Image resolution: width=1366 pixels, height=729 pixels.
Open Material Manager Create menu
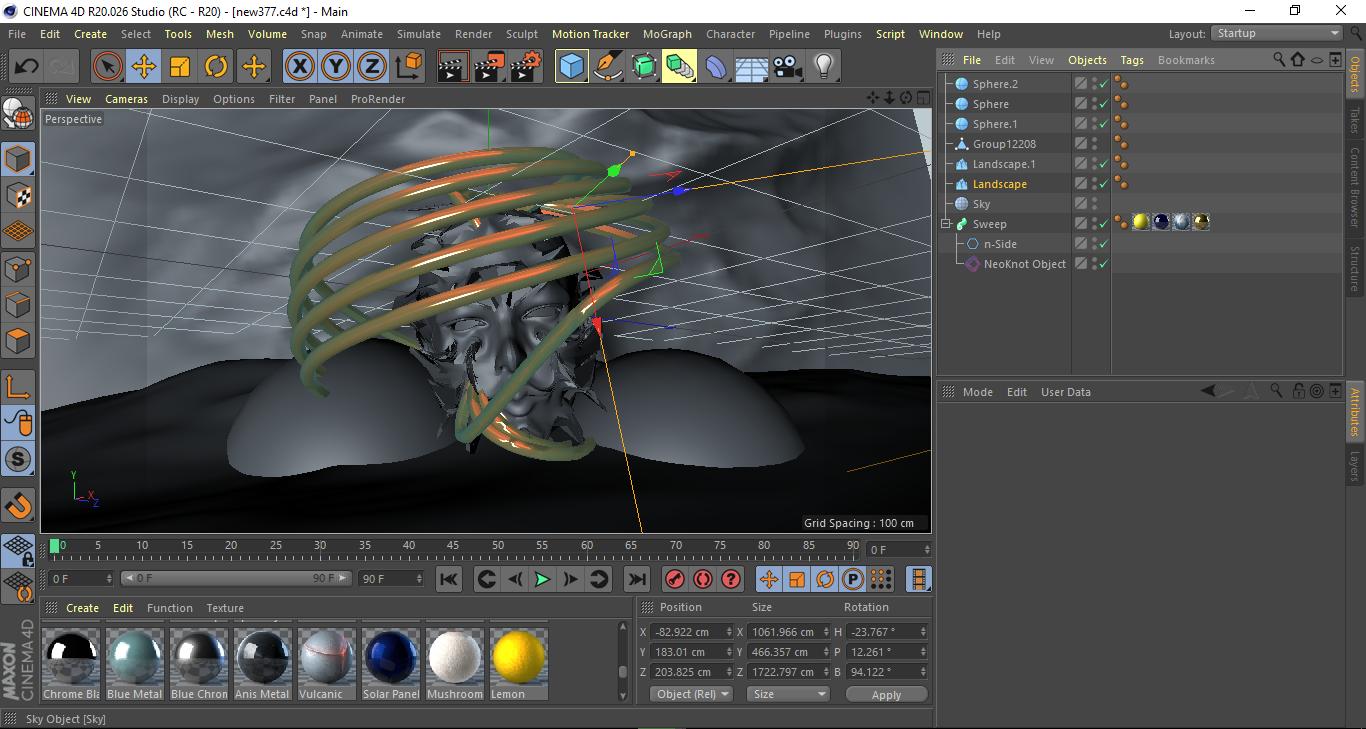coord(82,608)
